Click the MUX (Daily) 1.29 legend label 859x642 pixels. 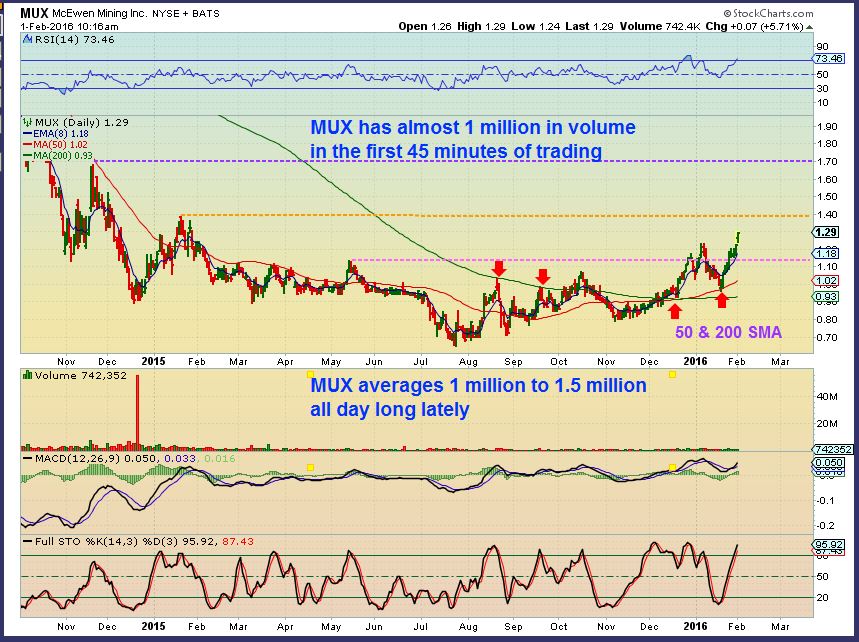[82, 122]
